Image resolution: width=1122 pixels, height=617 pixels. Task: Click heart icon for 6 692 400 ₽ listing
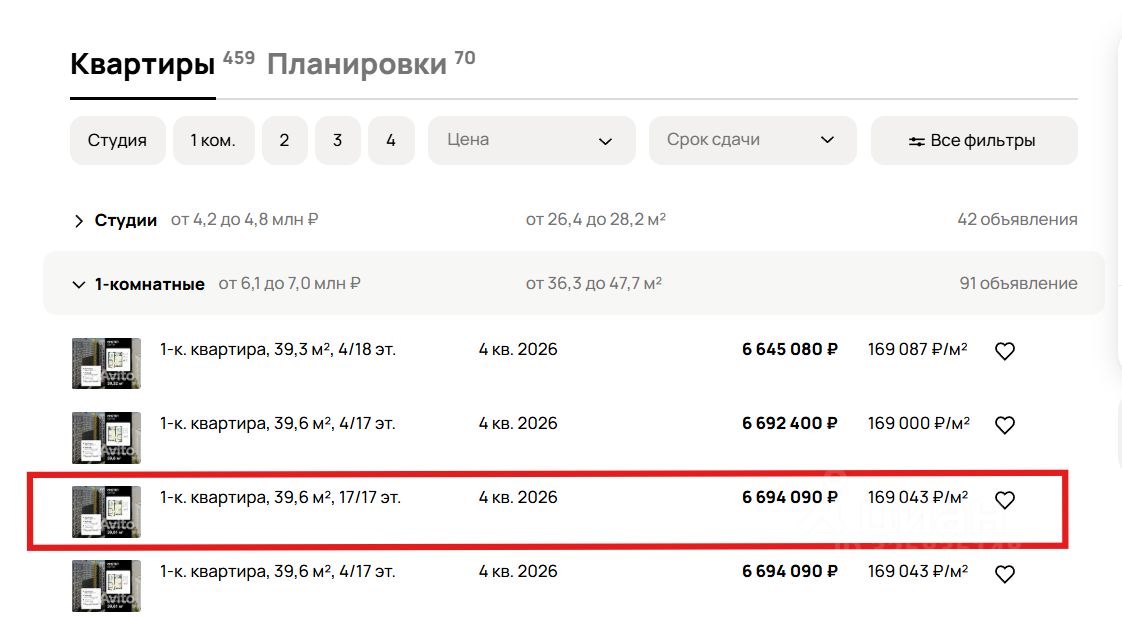[1005, 425]
